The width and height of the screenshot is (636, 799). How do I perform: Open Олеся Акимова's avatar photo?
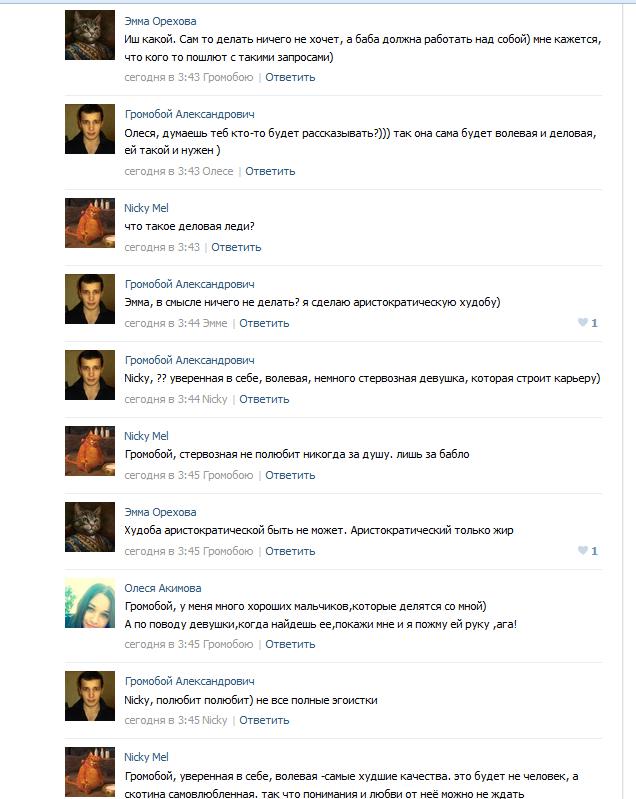coord(90,603)
